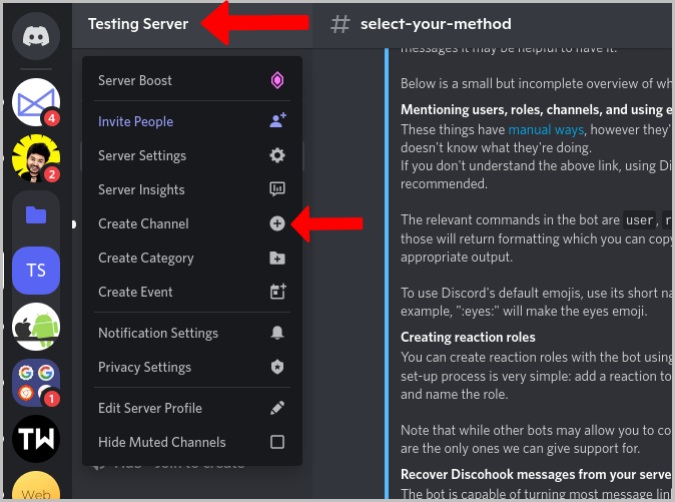Click the hash icon beside select-your-method

coord(340,24)
